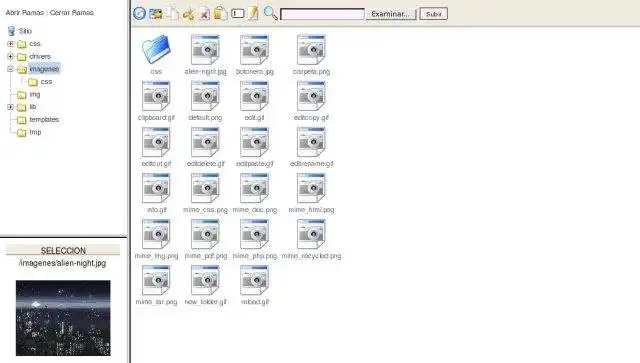Screen dimensions: 640x363
Task: Select the mime_doc.png file icon
Action: pyautogui.click(x=254, y=188)
